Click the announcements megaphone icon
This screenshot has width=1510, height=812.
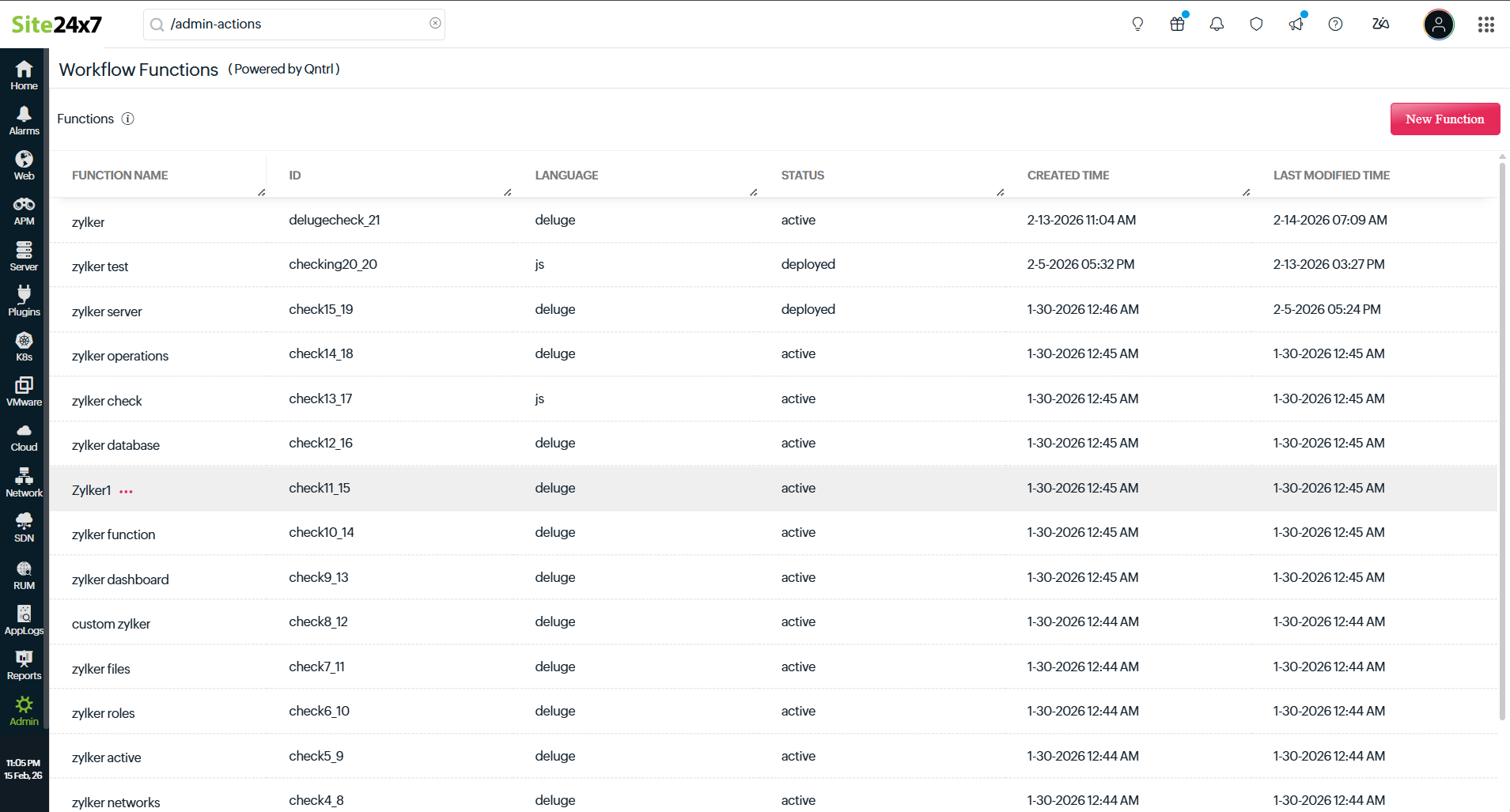pyautogui.click(x=1296, y=25)
